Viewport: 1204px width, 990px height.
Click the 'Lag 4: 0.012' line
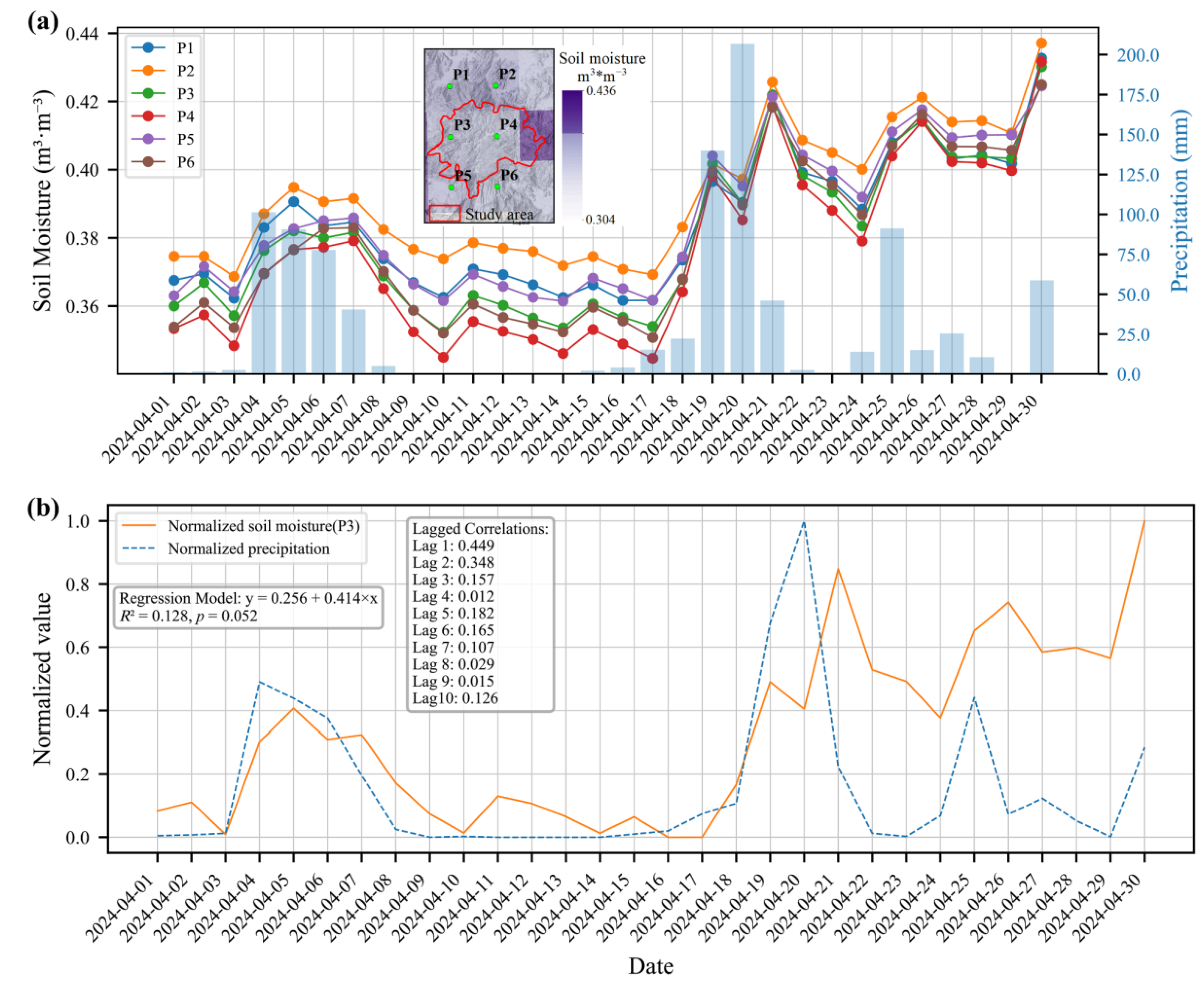[x=453, y=597]
